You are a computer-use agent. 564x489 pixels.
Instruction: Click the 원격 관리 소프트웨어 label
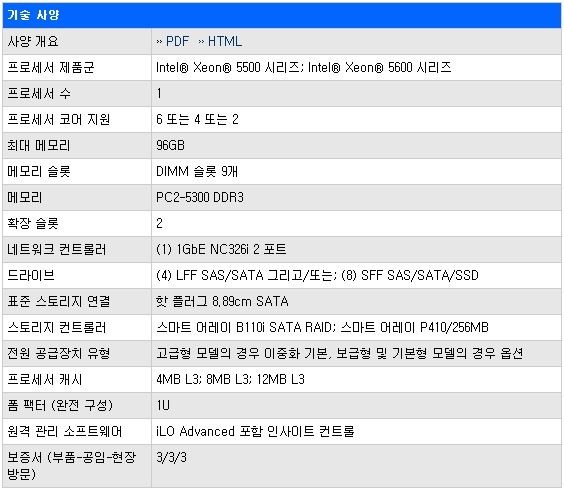pyautogui.click(x=65, y=431)
